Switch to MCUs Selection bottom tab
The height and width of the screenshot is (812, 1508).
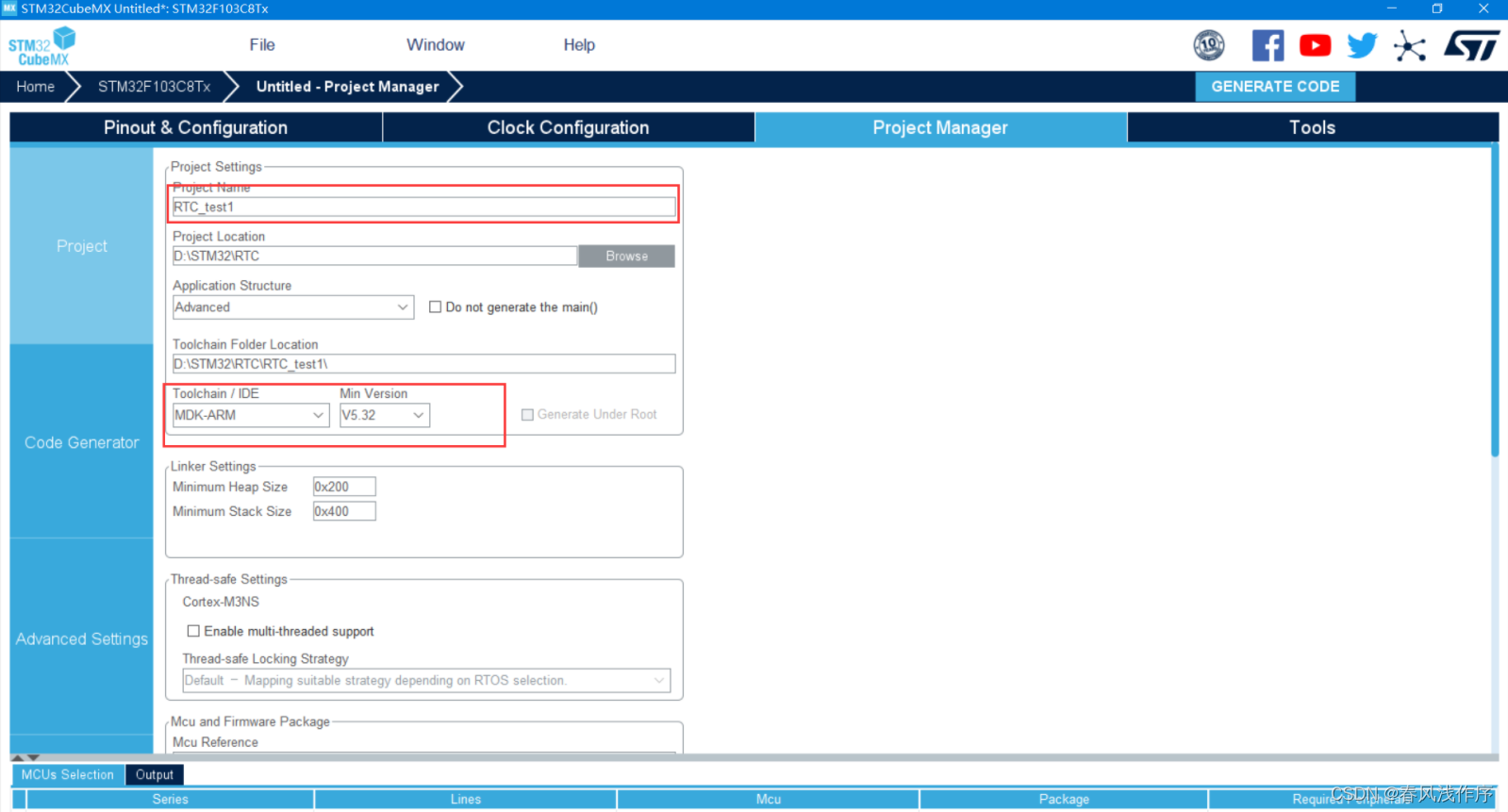(x=67, y=774)
